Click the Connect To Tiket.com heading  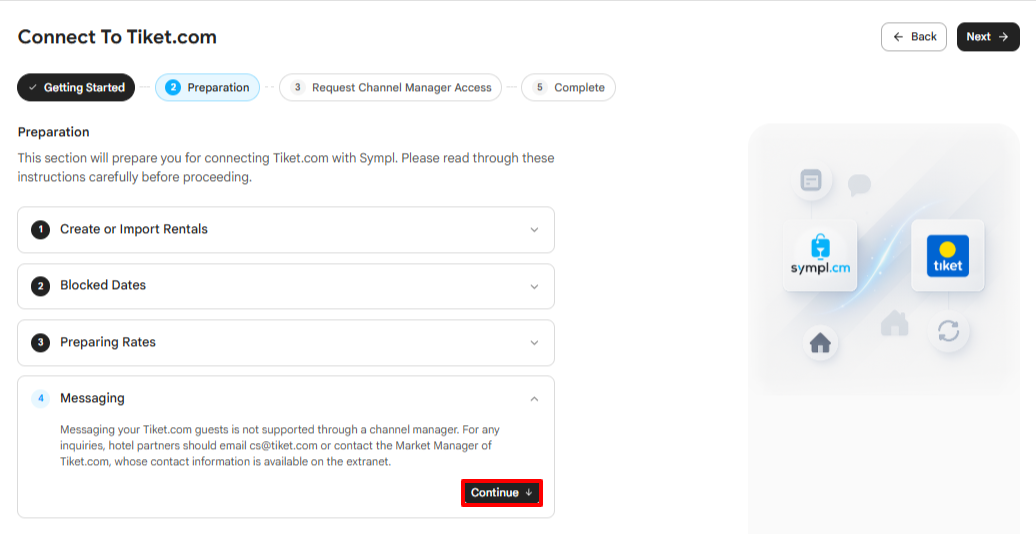click(117, 37)
